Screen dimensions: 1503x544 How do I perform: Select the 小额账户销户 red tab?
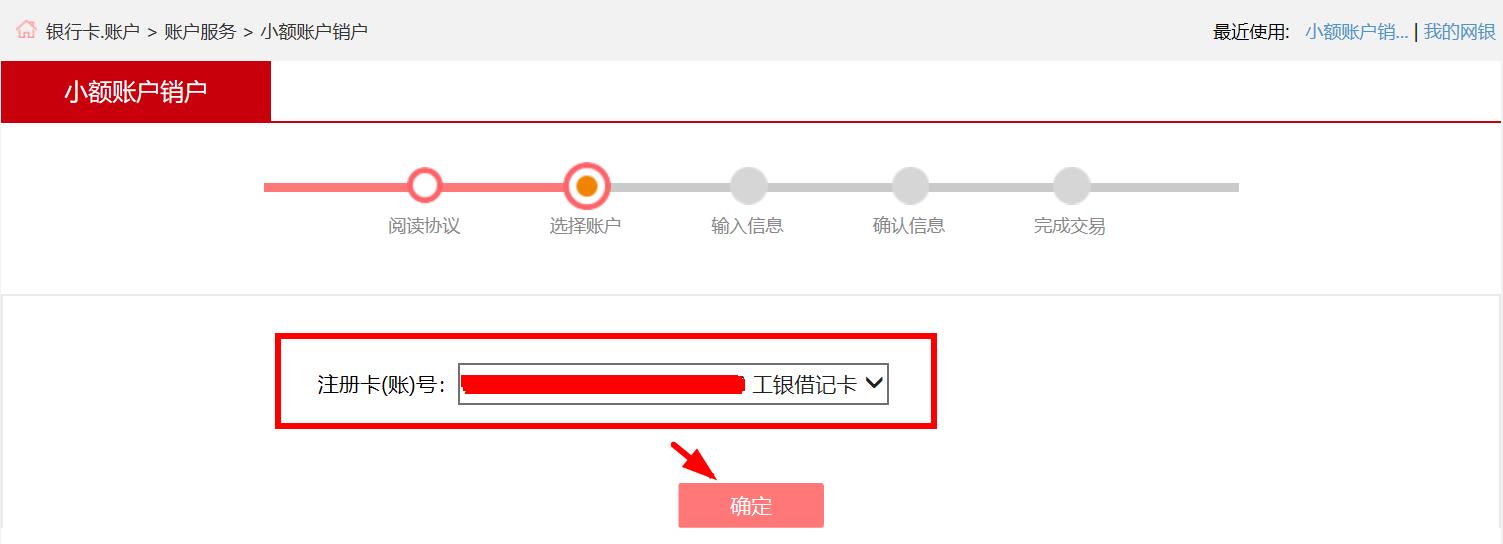(136, 91)
